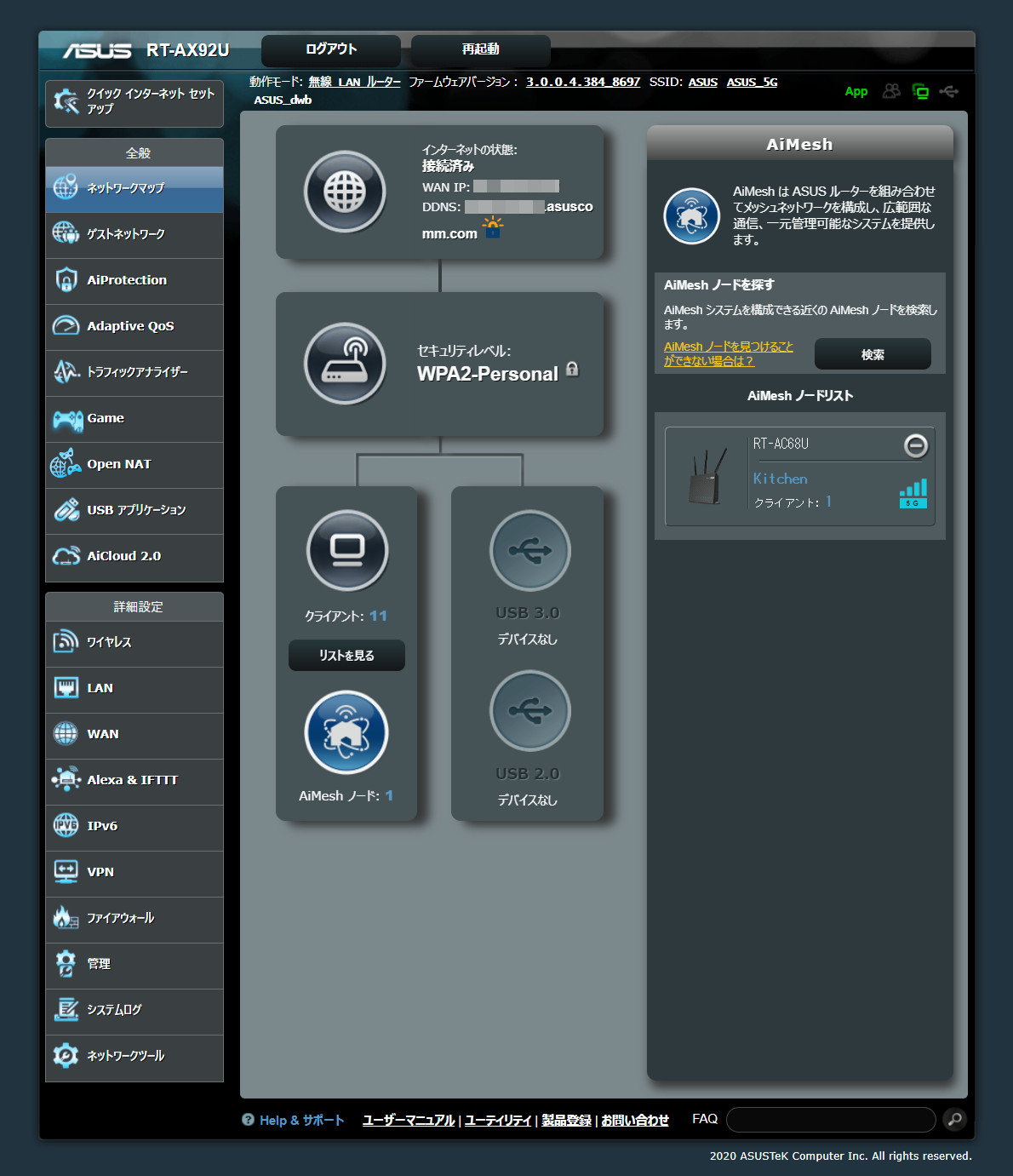This screenshot has height=1176, width=1013.
Task: Click the ASUS SSID link
Action: coord(703,82)
